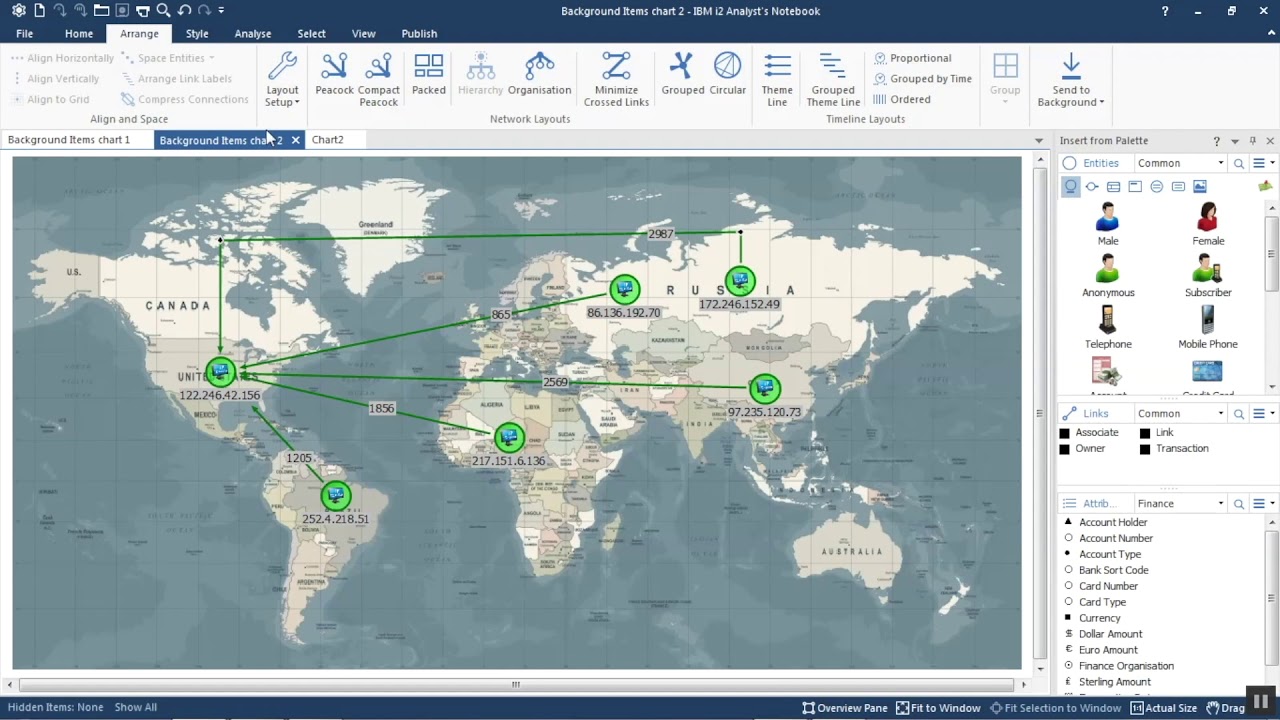Choose the Subscriber entity from the palette

point(1208,276)
